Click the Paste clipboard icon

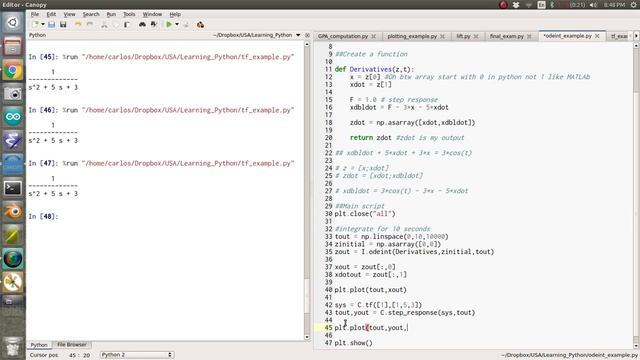pyautogui.click(x=127, y=25)
